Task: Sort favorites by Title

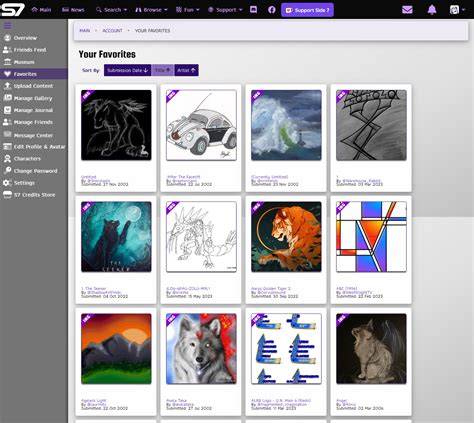Action: pyautogui.click(x=163, y=70)
